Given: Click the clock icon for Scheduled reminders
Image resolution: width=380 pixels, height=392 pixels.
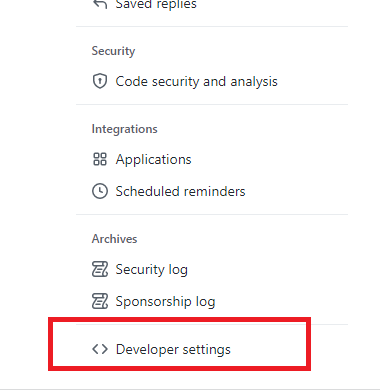Looking at the screenshot, I should pyautogui.click(x=100, y=191).
